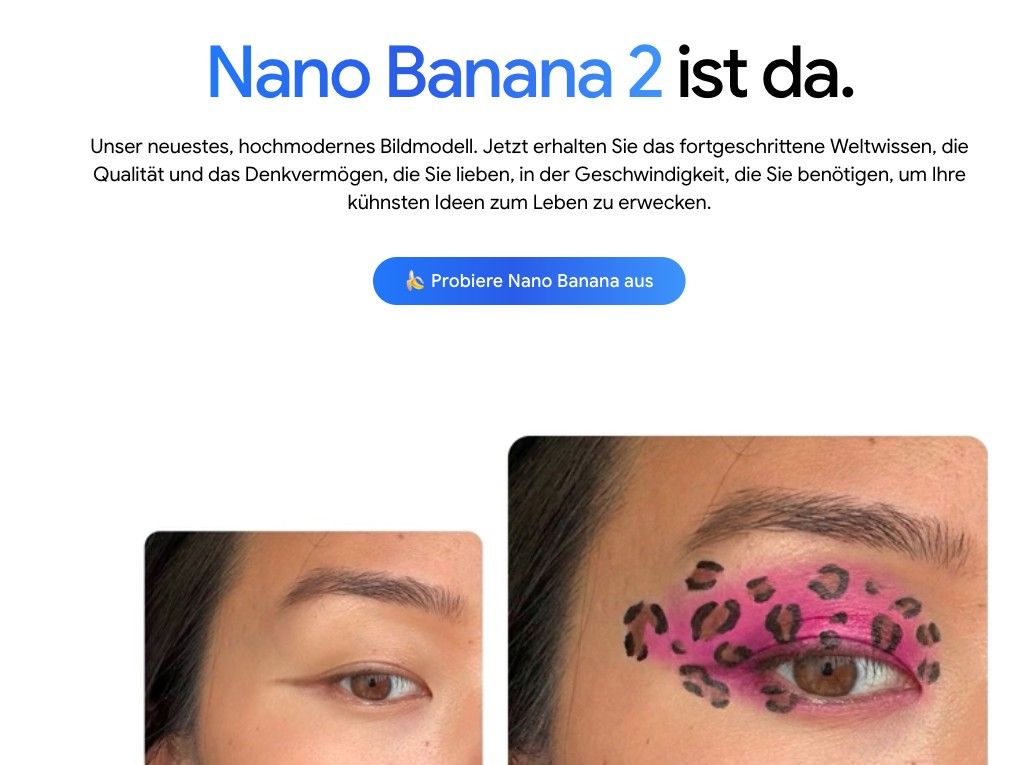Screen dimensions: 1035x765
Task: Click the word 'Bildmodell' in the description
Action: click(428, 146)
